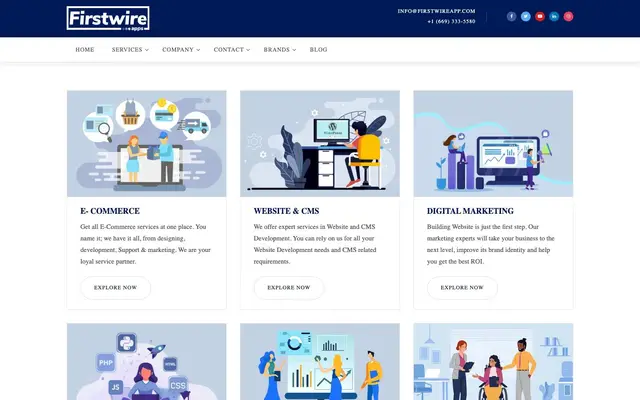Click the +1 (669) 333-5580 phone number
This screenshot has height=400, width=640.
pyautogui.click(x=451, y=21)
